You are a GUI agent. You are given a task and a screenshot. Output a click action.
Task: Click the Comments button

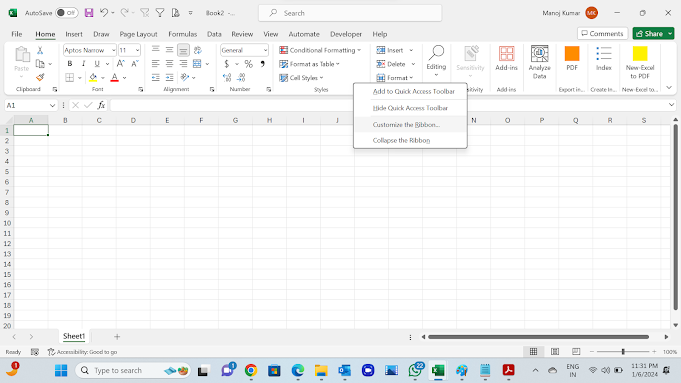pos(602,33)
